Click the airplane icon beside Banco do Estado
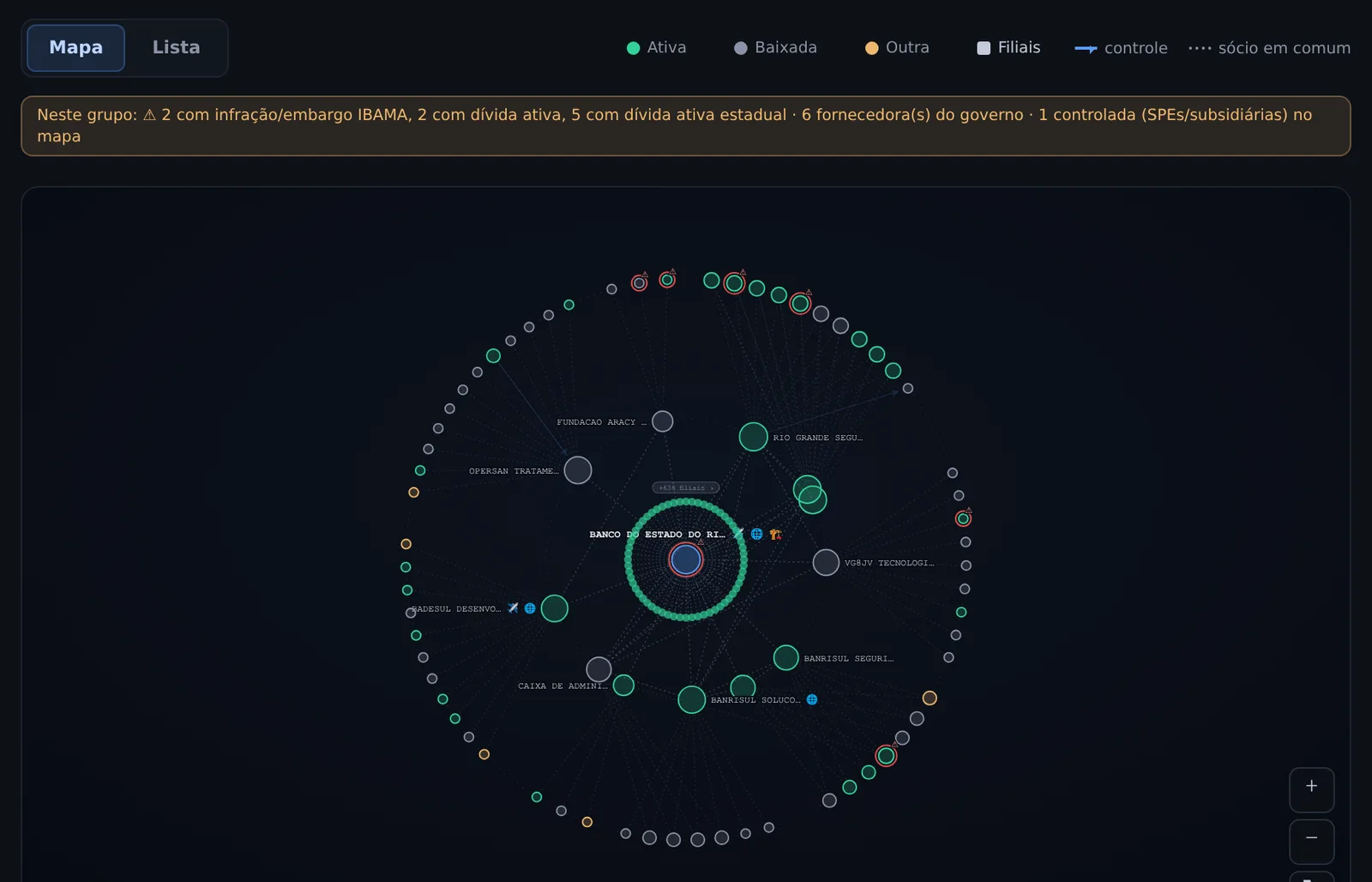The width and height of the screenshot is (1372, 882). [738, 534]
